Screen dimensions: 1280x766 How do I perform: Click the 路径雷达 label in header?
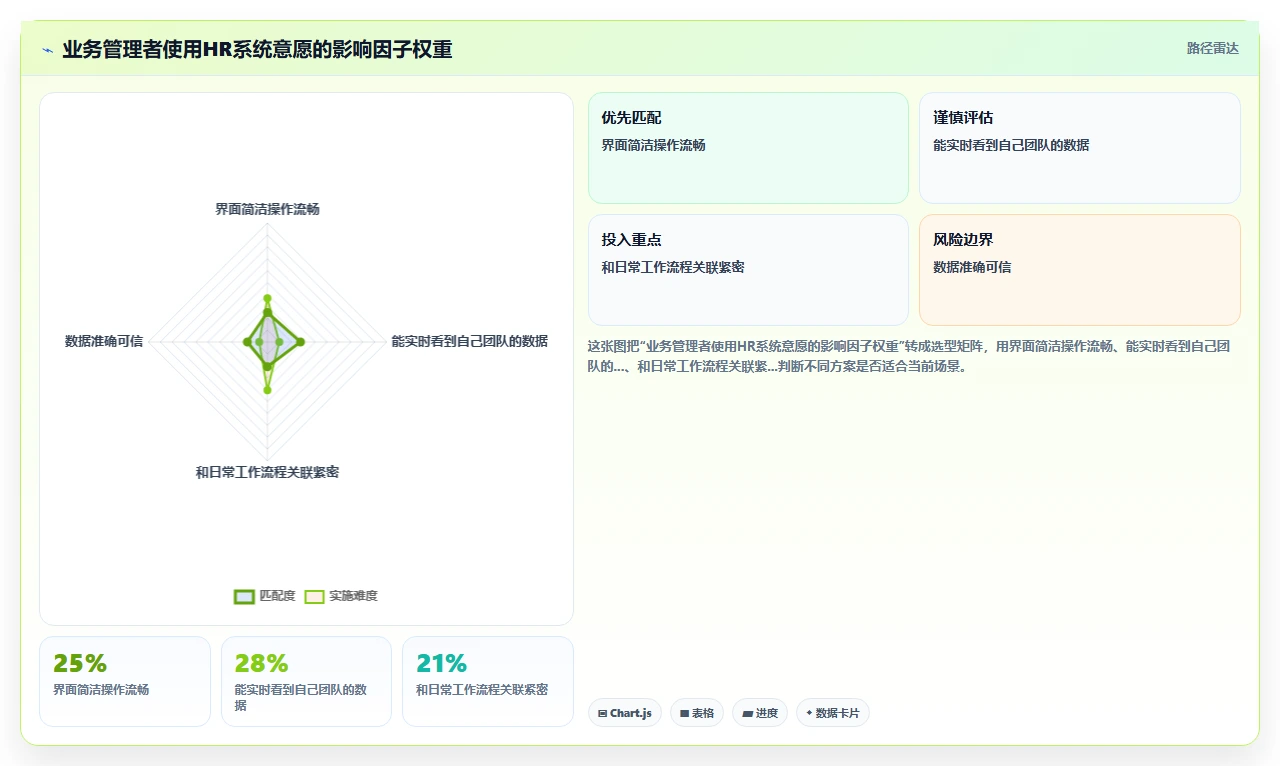1212,48
